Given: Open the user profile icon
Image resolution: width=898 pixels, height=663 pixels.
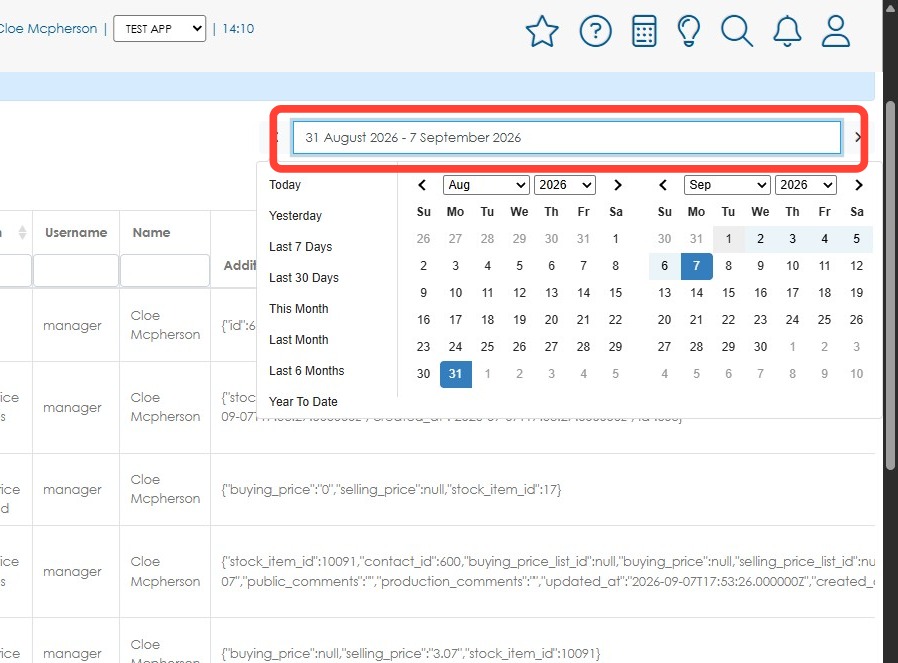Looking at the screenshot, I should [x=836, y=31].
